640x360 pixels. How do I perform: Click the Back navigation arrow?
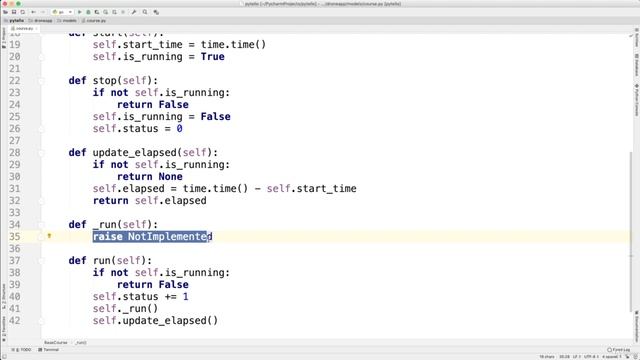tap(33, 12)
